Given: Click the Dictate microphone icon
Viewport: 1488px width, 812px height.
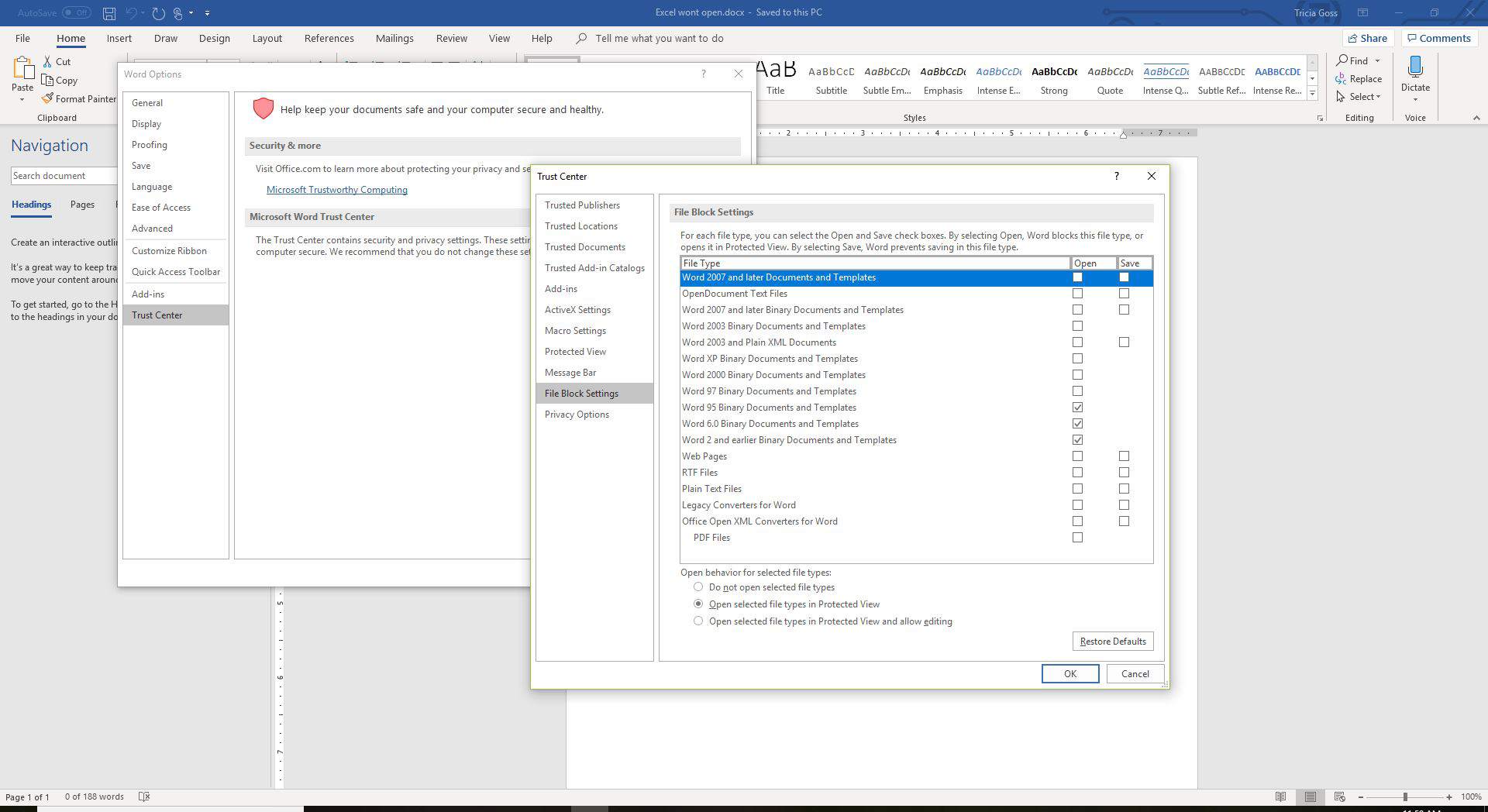Looking at the screenshot, I should coord(1415,67).
